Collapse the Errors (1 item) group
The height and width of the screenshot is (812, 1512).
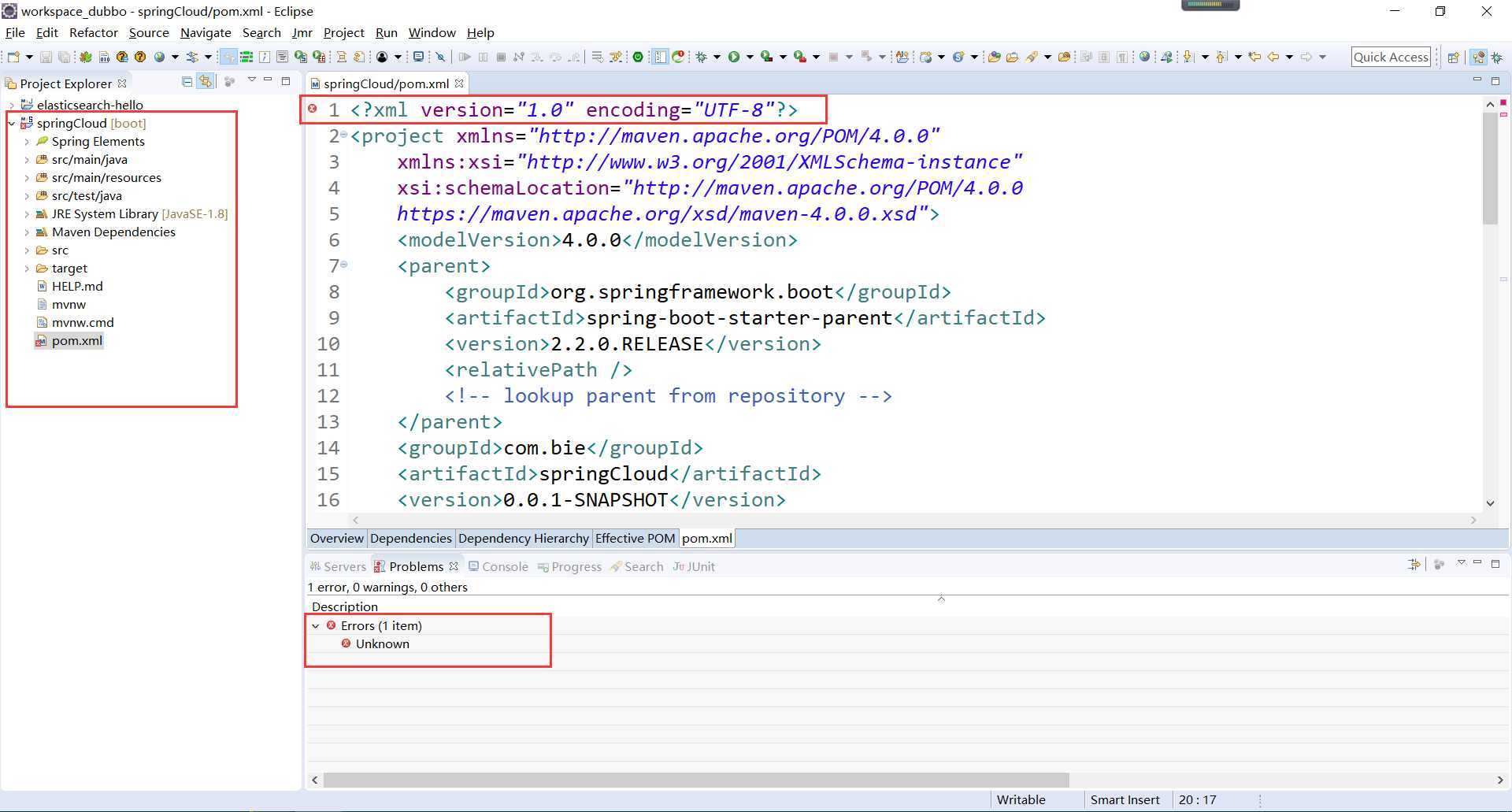pos(316,626)
